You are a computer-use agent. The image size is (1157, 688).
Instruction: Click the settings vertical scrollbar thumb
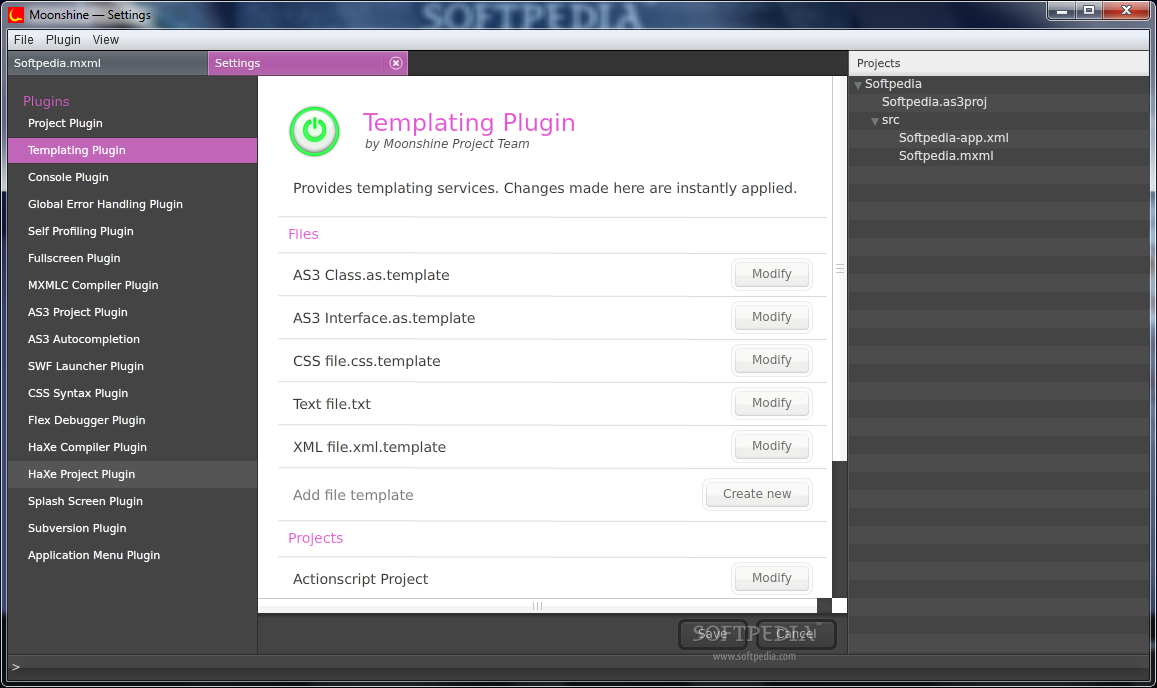840,269
